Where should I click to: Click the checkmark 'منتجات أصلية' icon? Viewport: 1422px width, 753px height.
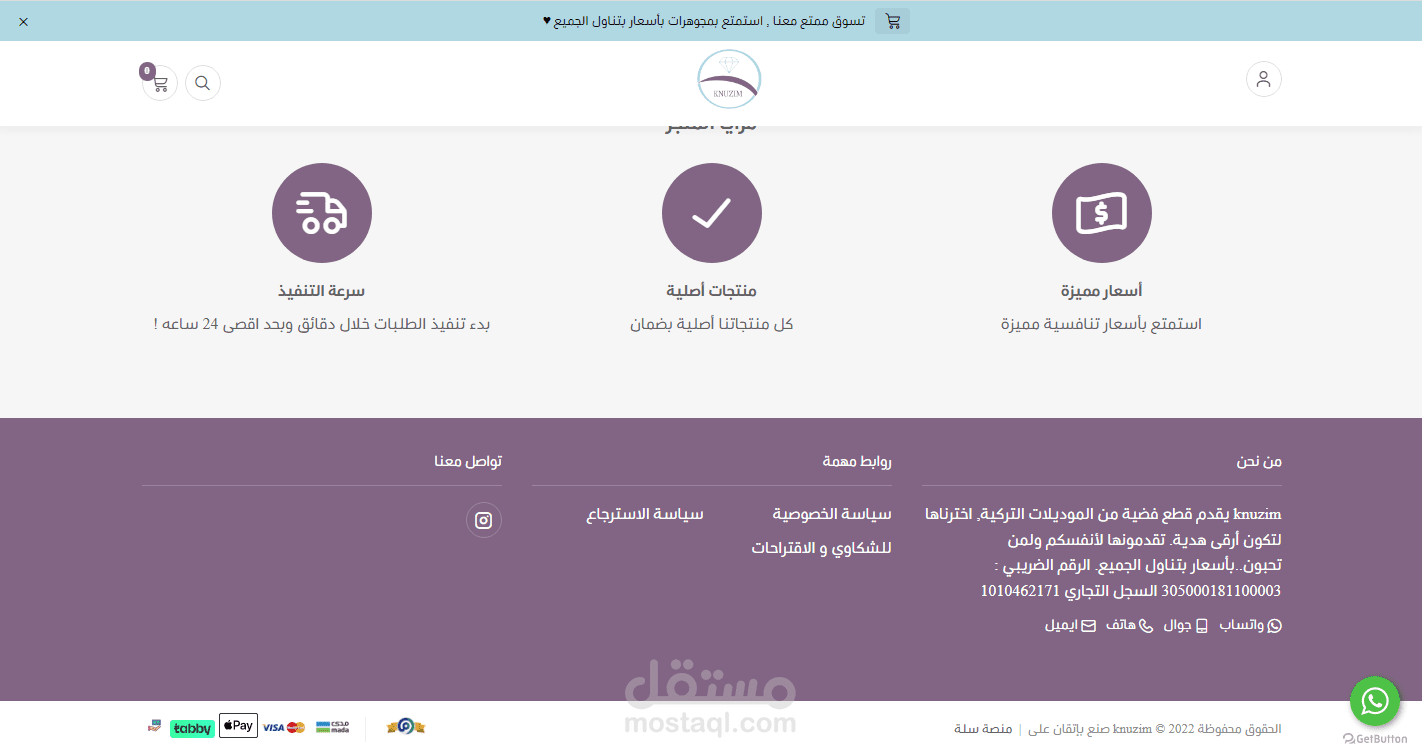711,213
